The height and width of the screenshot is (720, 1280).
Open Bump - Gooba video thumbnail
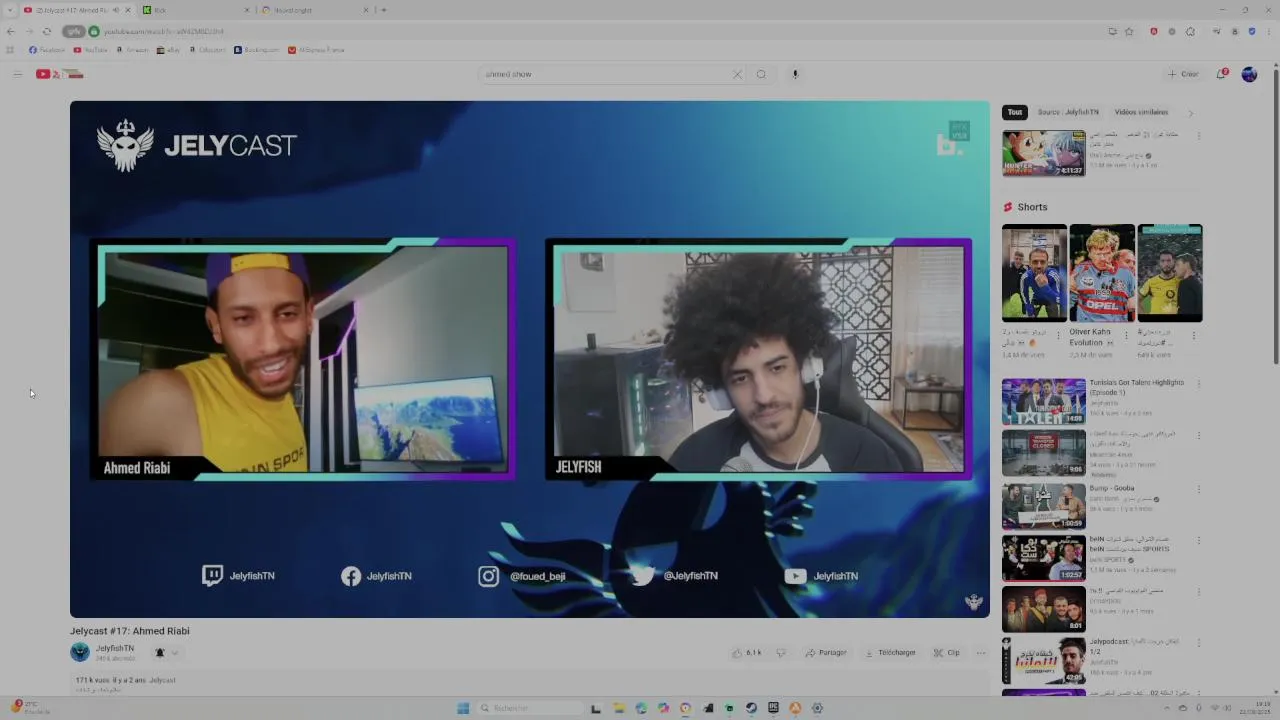tap(1044, 507)
